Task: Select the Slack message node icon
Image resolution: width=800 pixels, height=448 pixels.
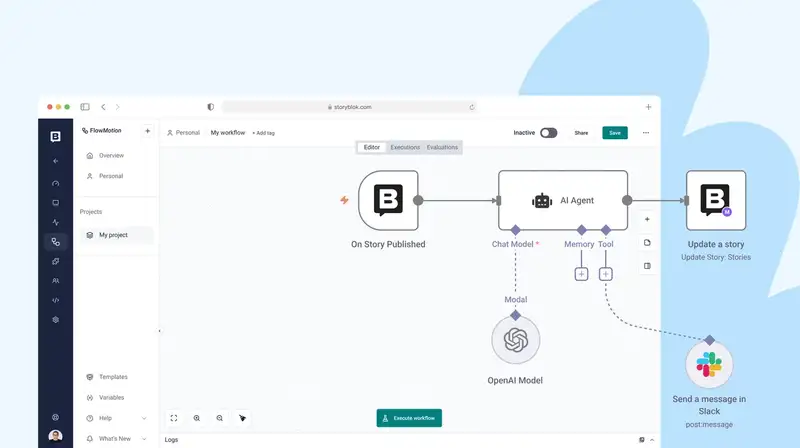Action: click(x=709, y=365)
